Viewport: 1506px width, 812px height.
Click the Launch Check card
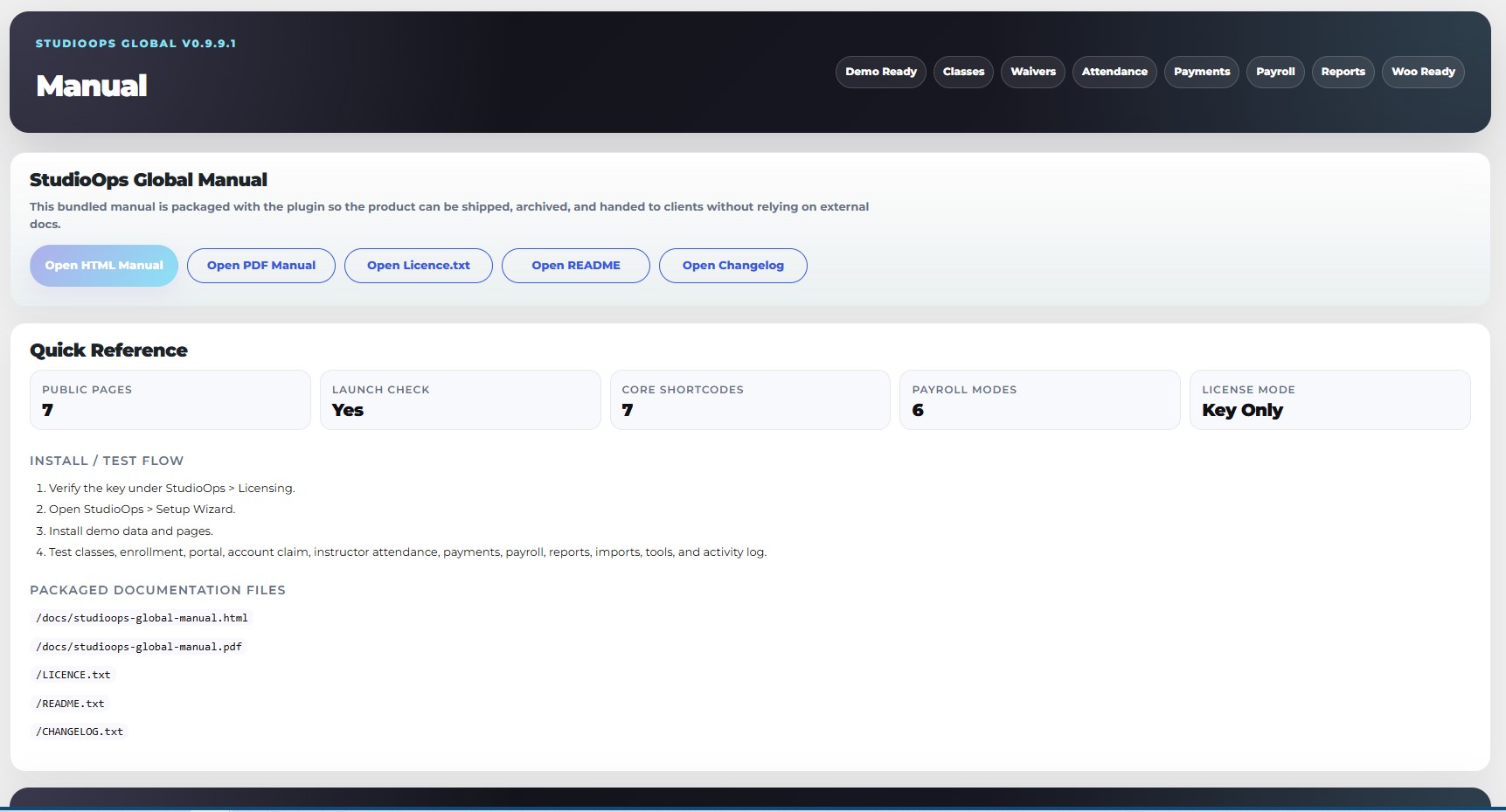click(x=461, y=400)
